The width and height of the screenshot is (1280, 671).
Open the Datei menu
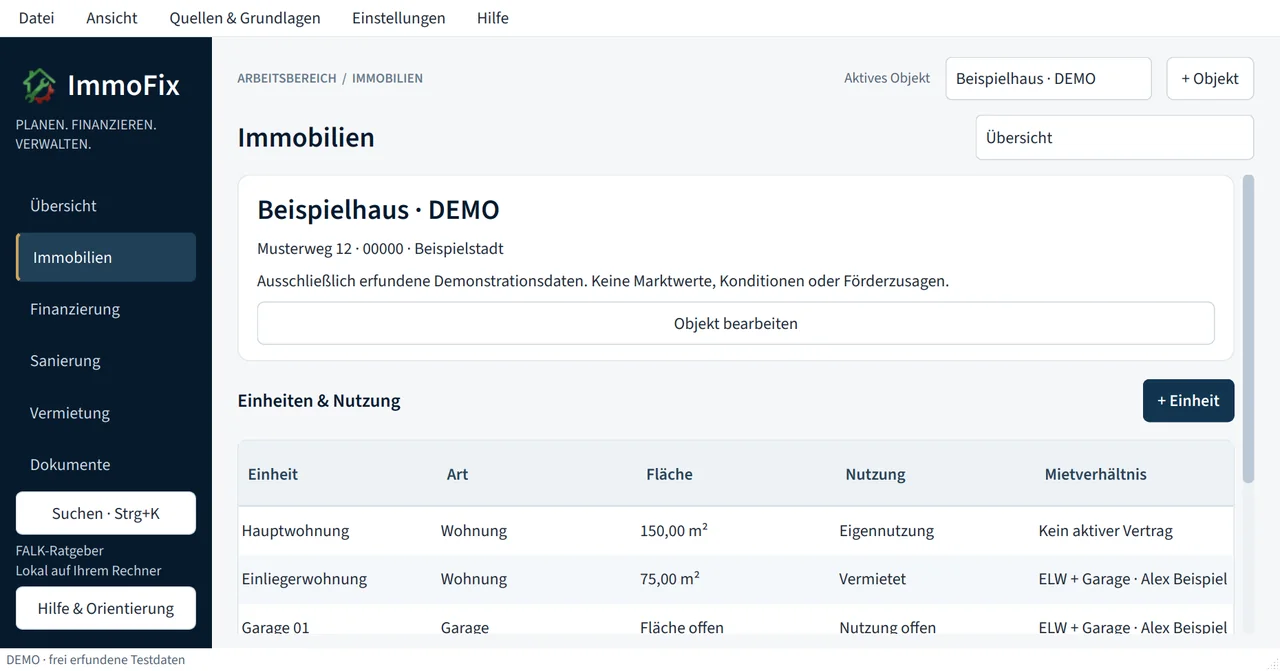tap(37, 18)
